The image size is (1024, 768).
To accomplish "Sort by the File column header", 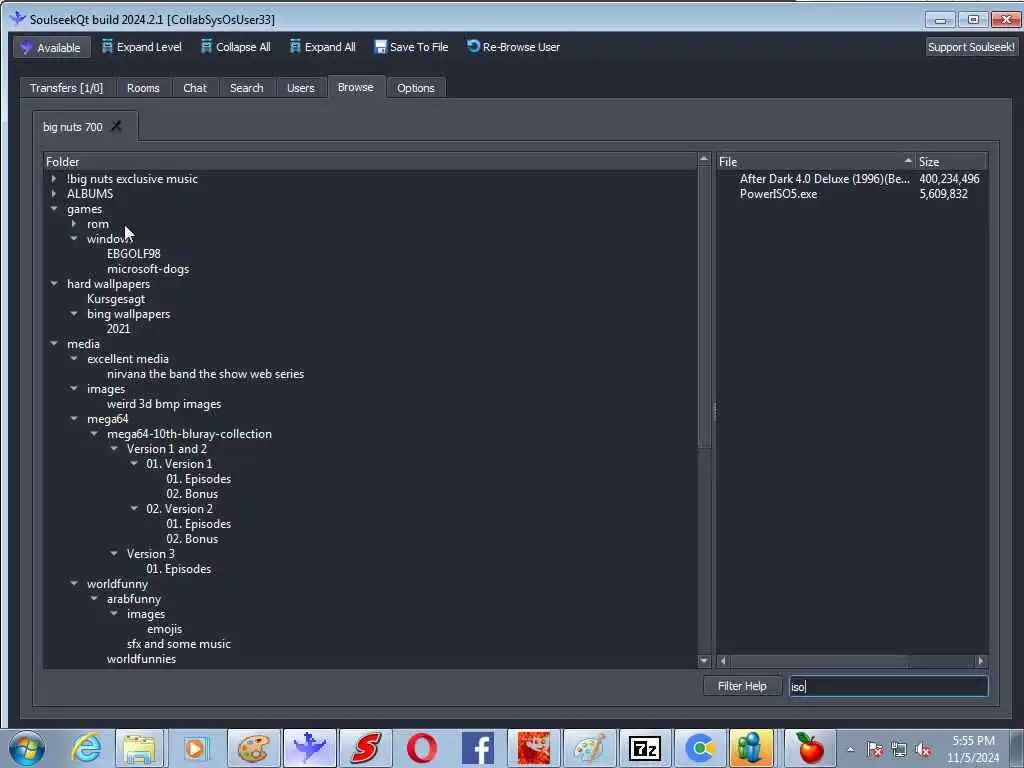I will tap(816, 161).
